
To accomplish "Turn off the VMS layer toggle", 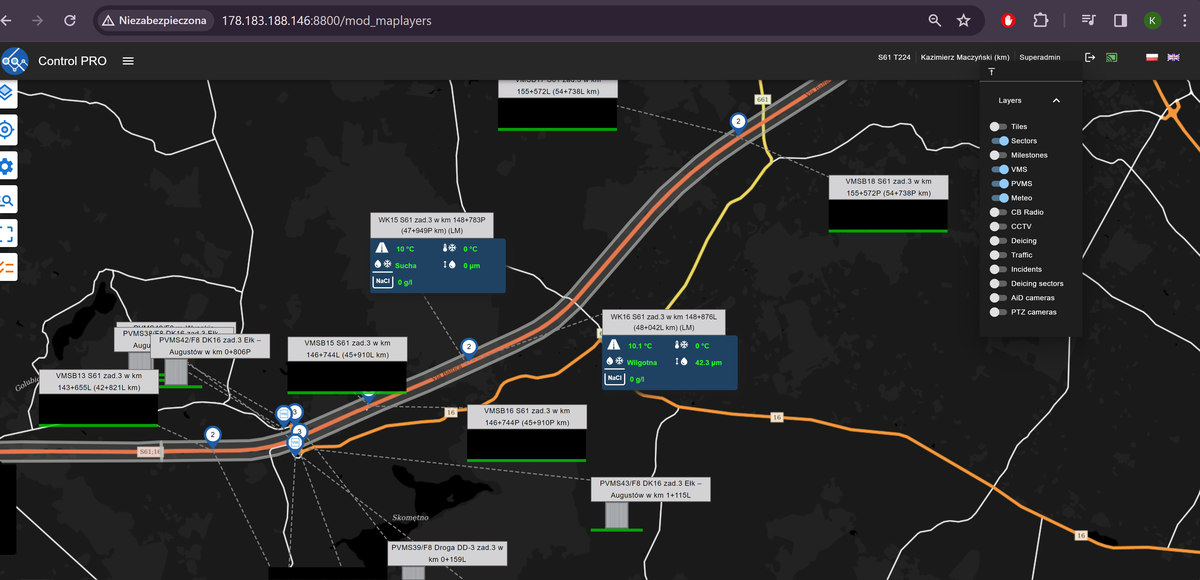I will point(1000,170).
